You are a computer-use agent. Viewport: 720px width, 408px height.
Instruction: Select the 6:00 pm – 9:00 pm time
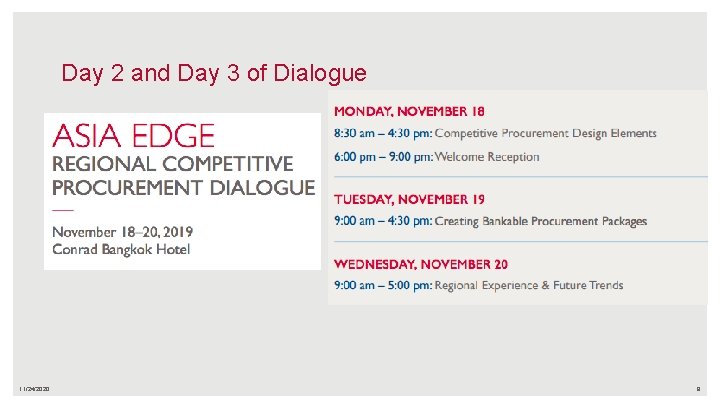383,157
